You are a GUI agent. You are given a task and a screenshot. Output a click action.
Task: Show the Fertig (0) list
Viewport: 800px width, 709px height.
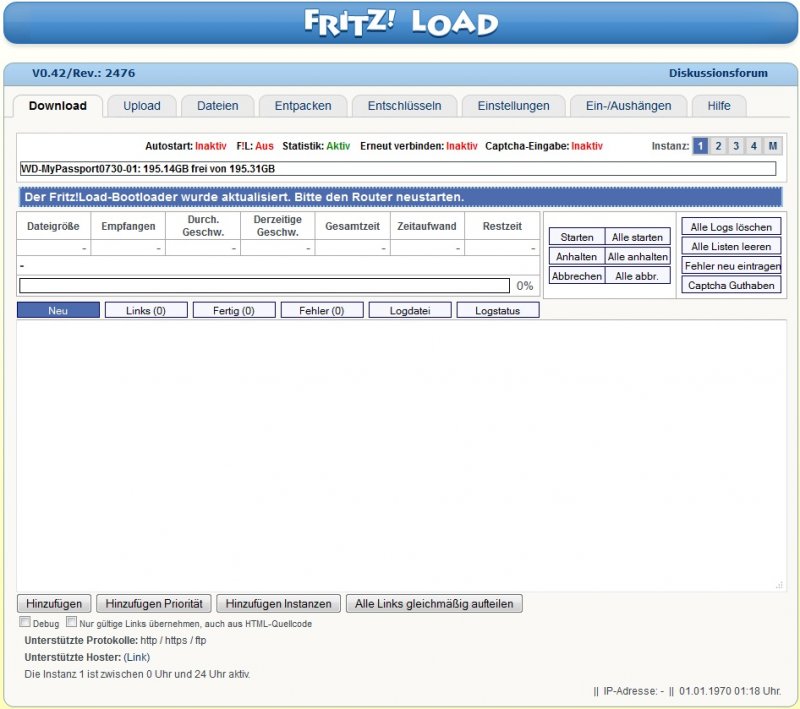pyautogui.click(x=234, y=310)
